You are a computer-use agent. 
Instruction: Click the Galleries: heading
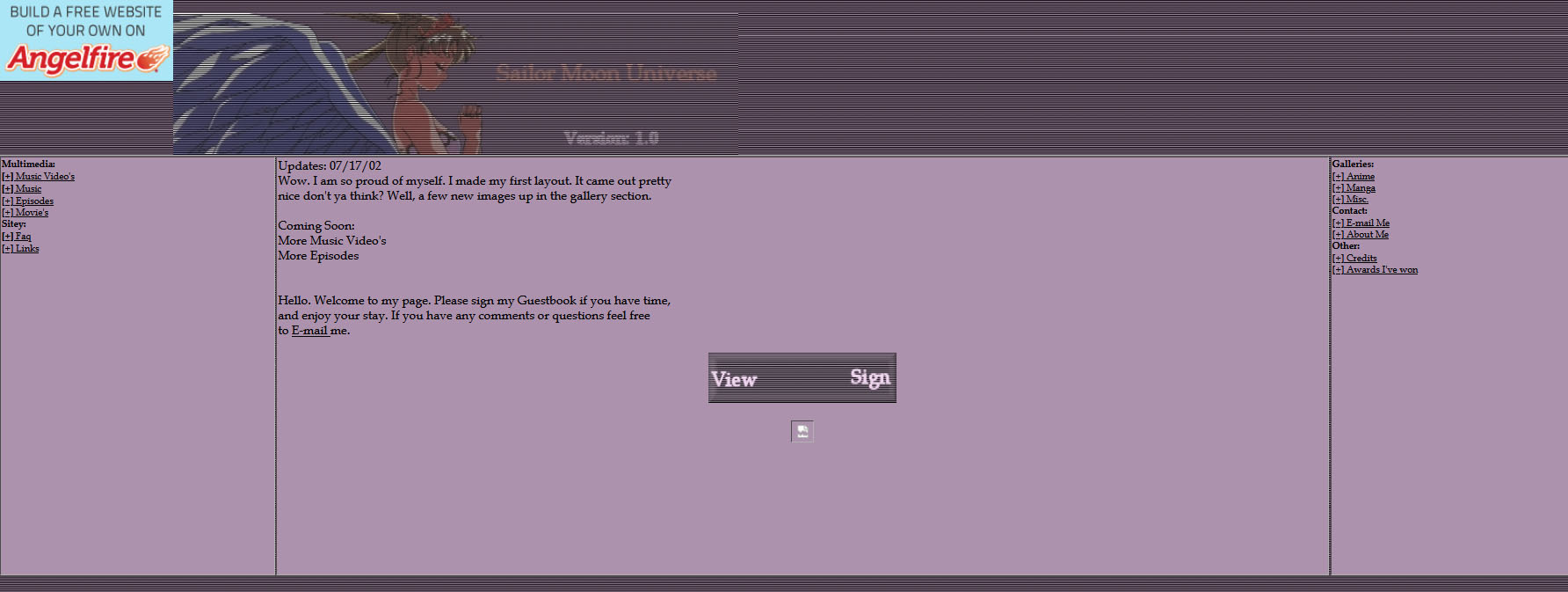pyautogui.click(x=1353, y=164)
